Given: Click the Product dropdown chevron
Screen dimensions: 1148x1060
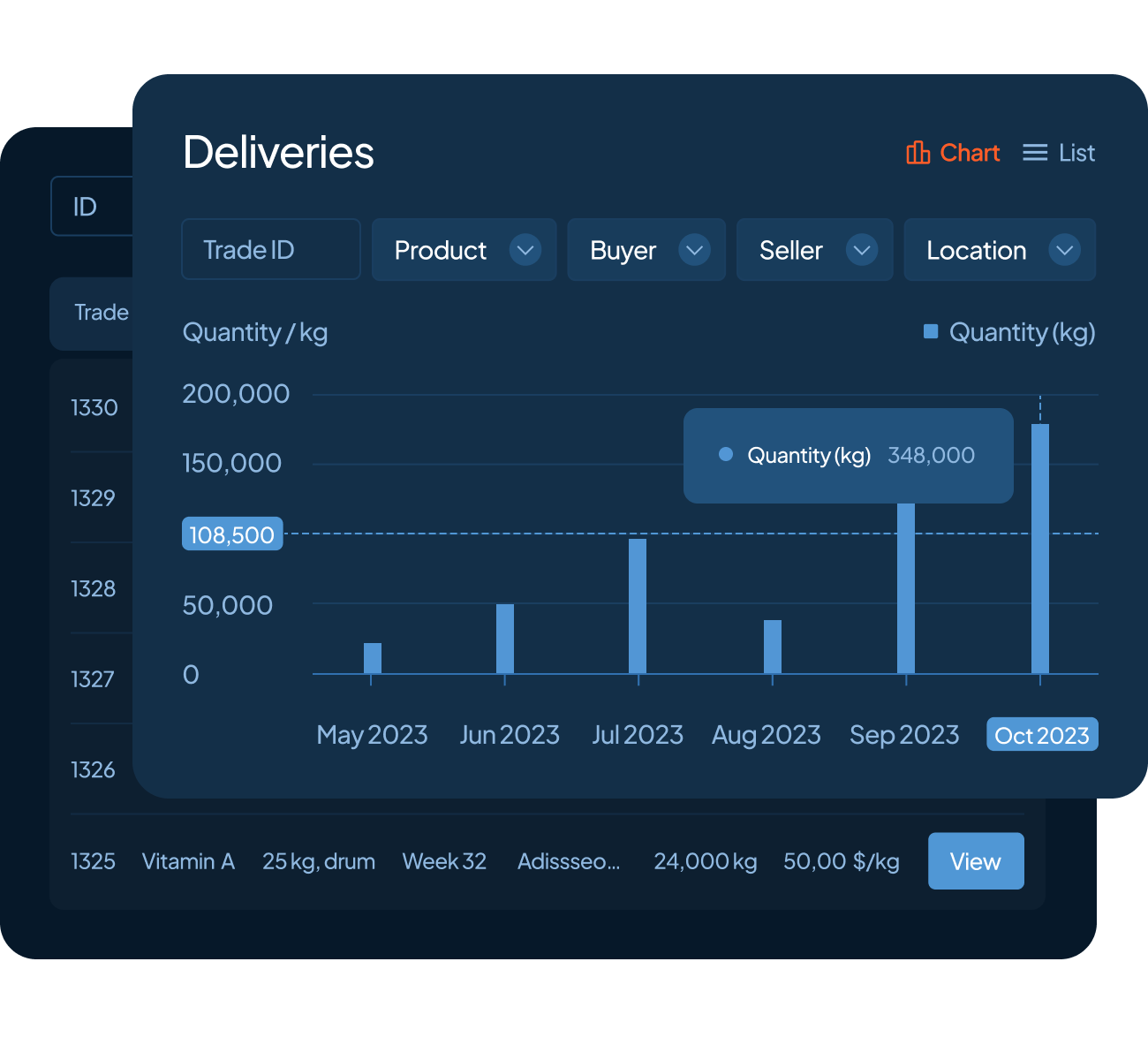Looking at the screenshot, I should (526, 250).
